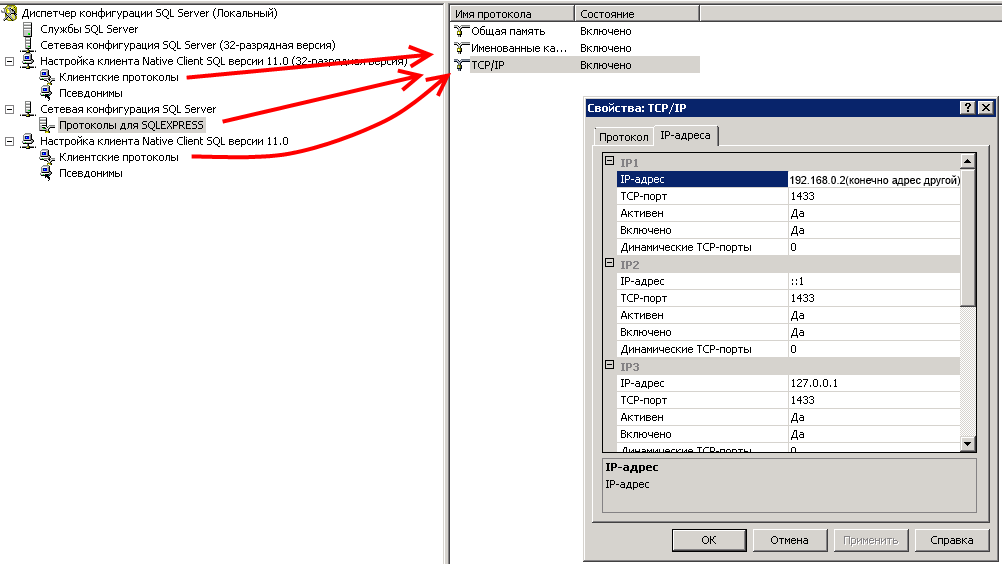Select the IP1 IP-адрес property label

(x=702, y=180)
